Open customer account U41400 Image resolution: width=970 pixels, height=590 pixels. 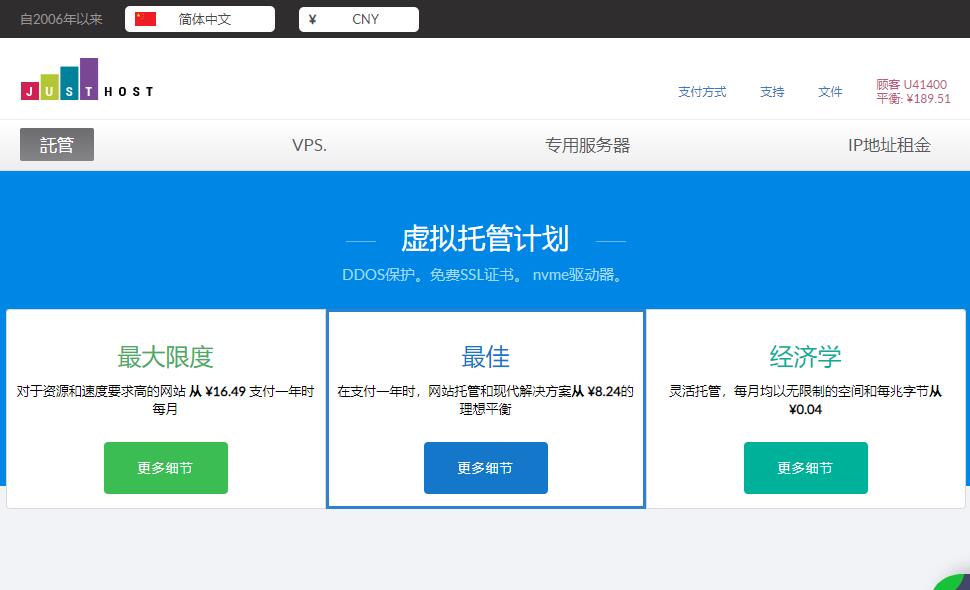click(x=912, y=85)
